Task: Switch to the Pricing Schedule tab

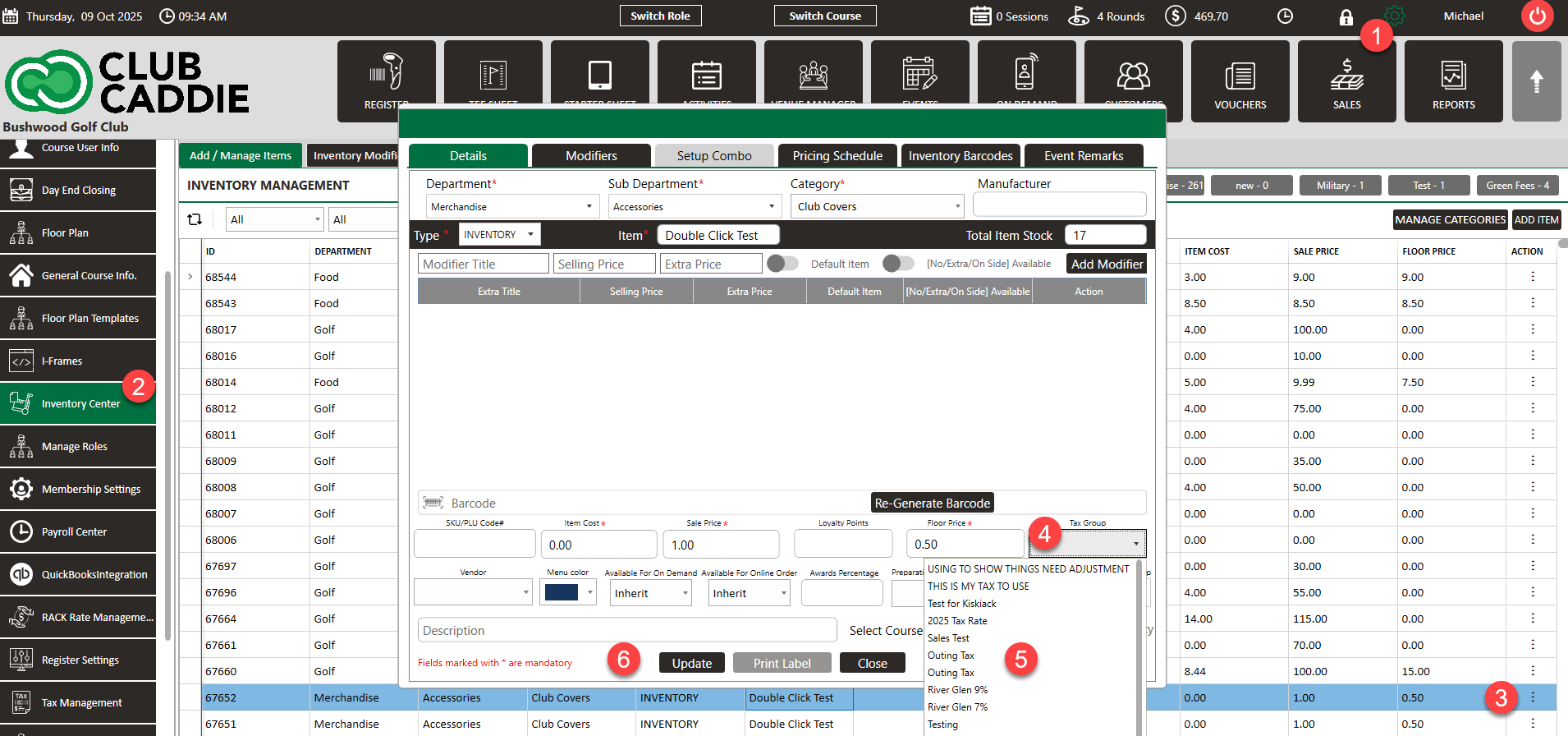Action: [837, 156]
